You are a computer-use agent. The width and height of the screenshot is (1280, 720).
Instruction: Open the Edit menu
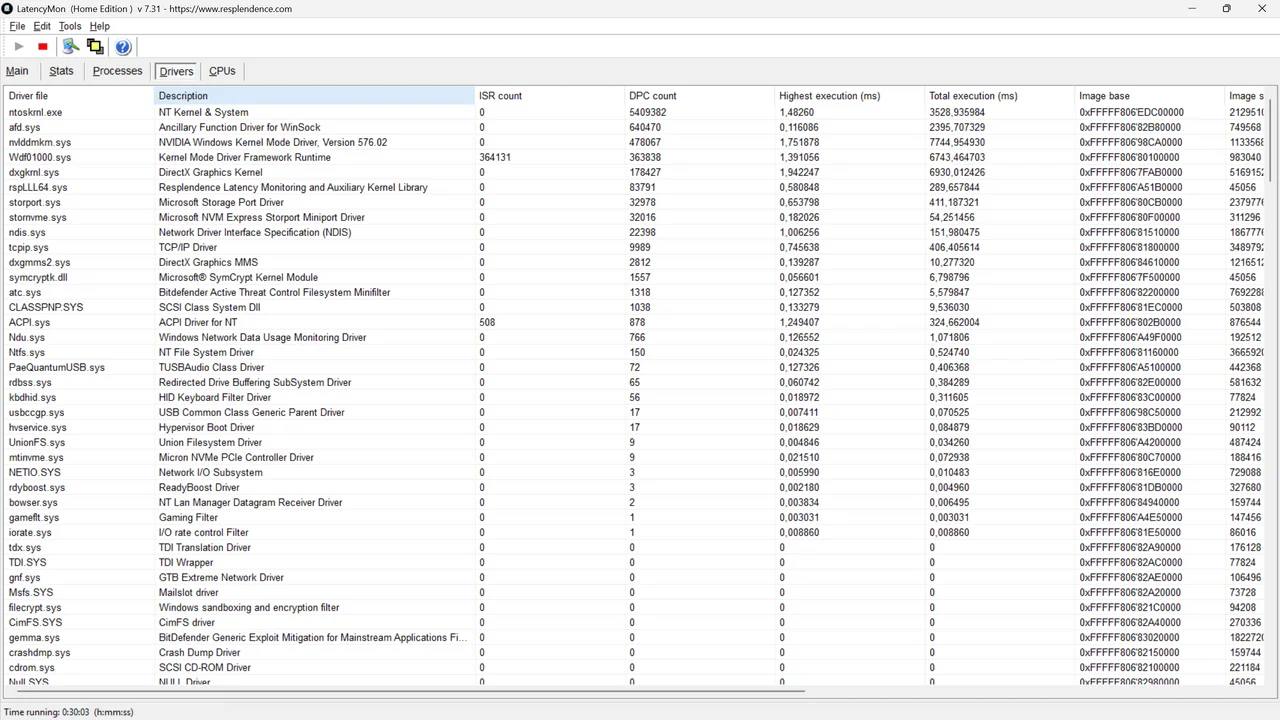click(x=42, y=26)
